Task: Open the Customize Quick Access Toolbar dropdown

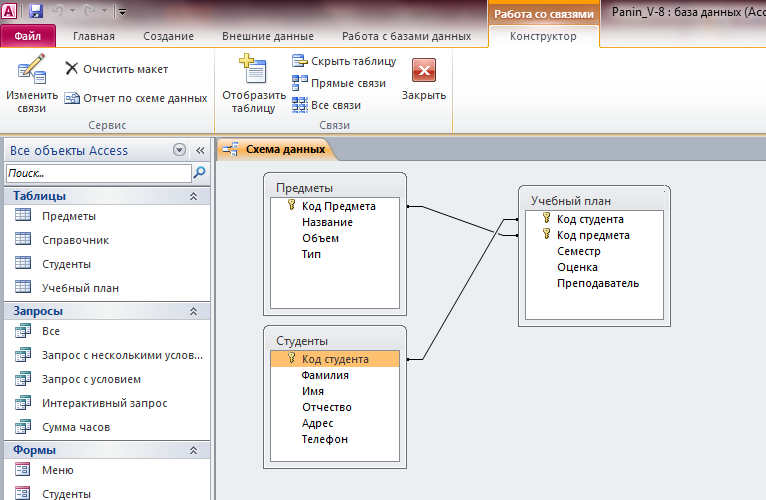Action: [122, 12]
